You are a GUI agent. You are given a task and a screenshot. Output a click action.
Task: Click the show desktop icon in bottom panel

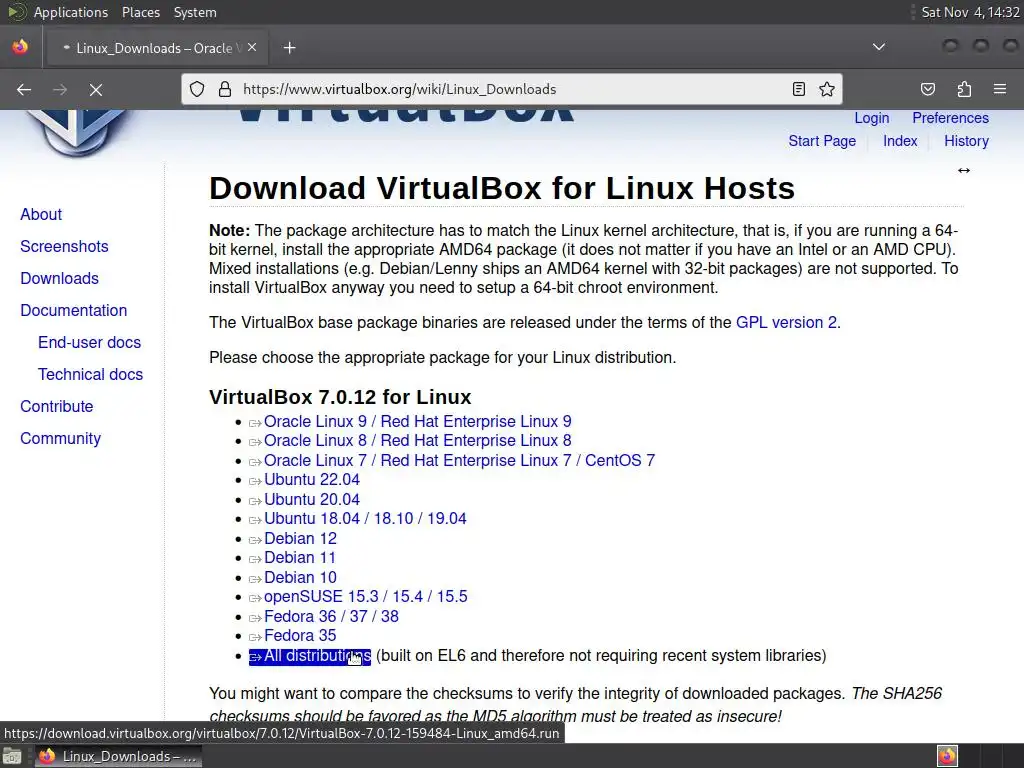[x=12, y=756]
